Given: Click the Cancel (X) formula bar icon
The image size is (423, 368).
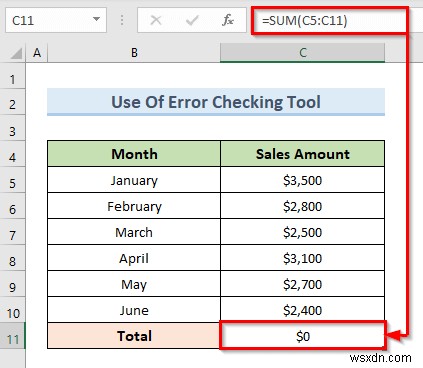Looking at the screenshot, I should 156,20.
